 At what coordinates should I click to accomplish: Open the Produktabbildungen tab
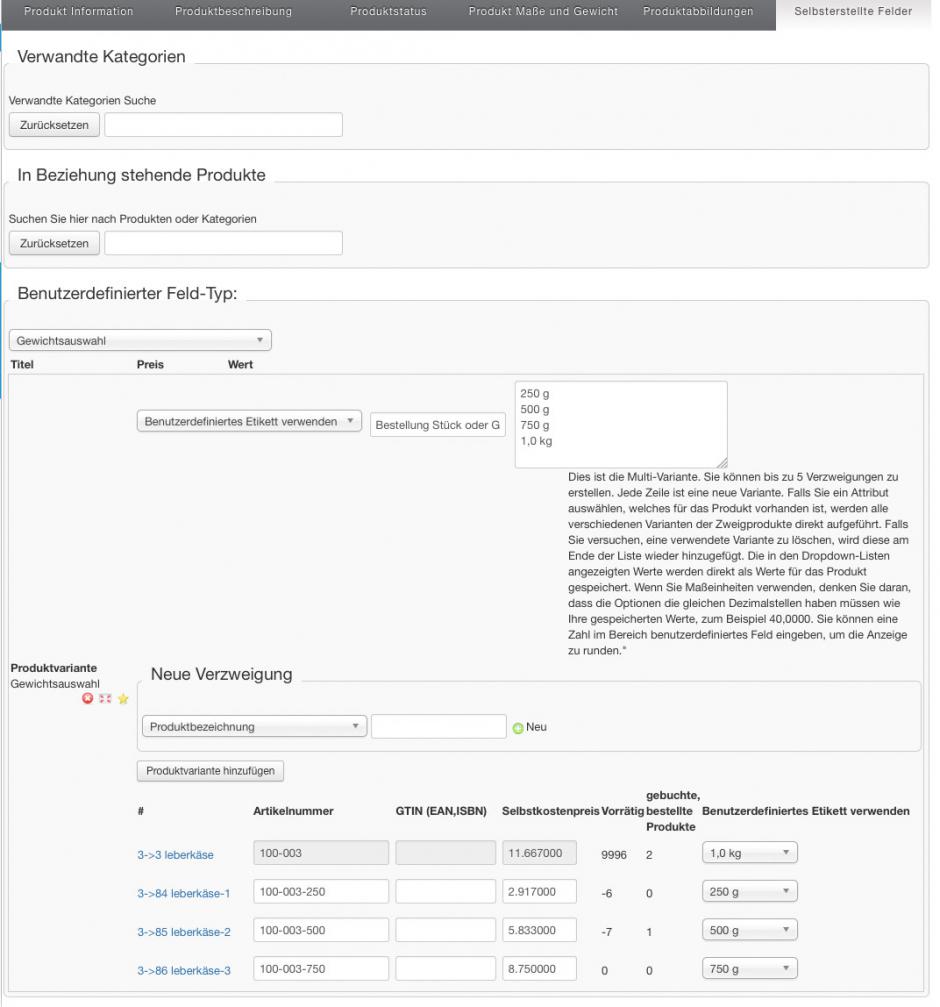tap(700, 12)
